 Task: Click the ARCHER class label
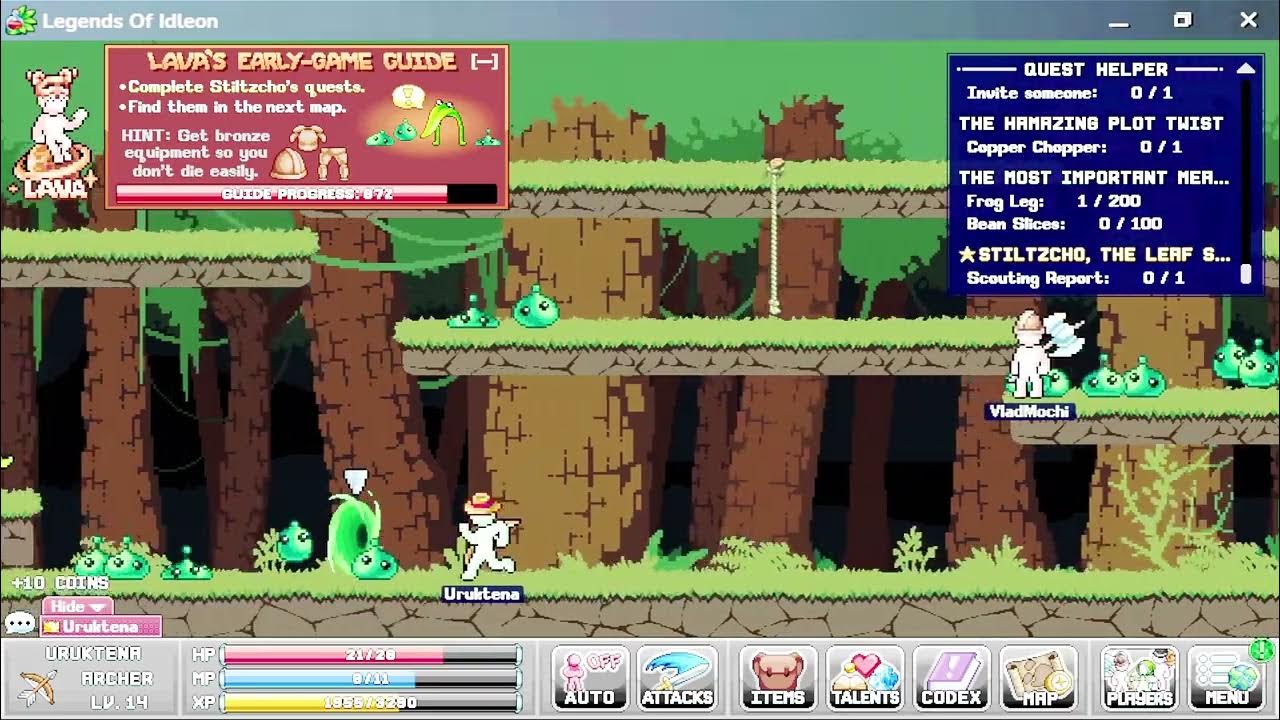click(x=117, y=679)
